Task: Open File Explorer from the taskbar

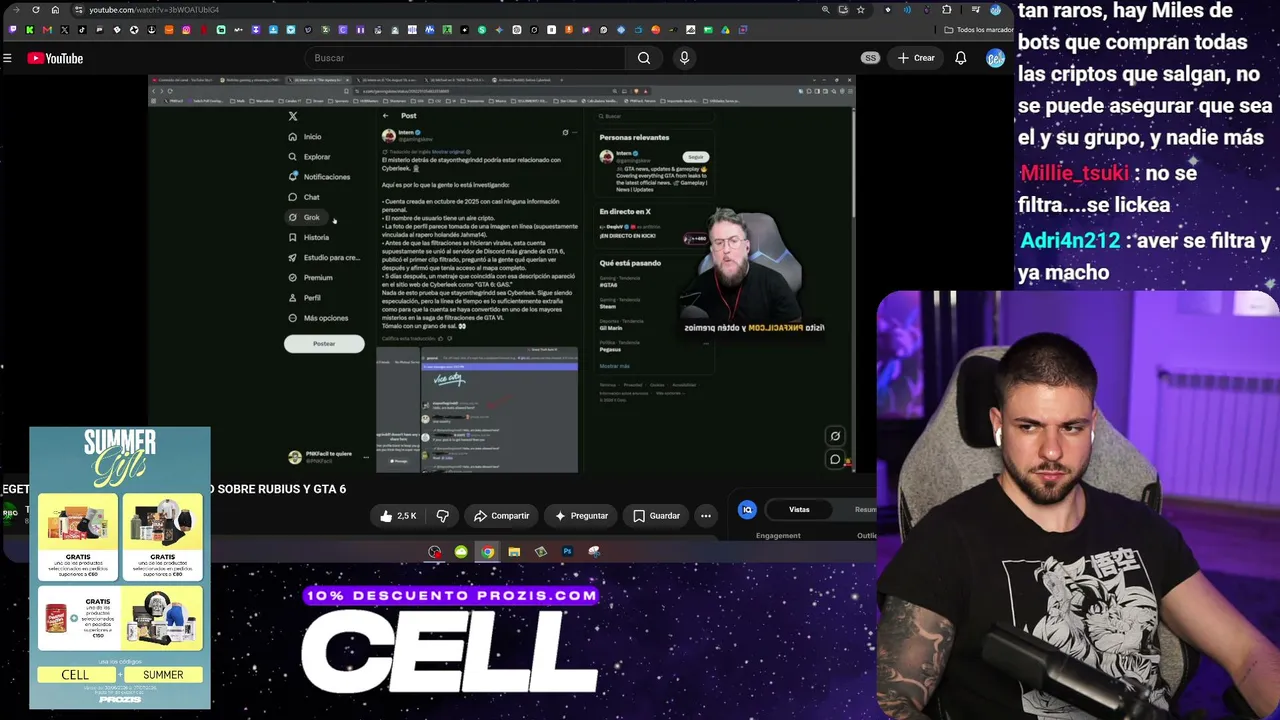Action: 514,552
